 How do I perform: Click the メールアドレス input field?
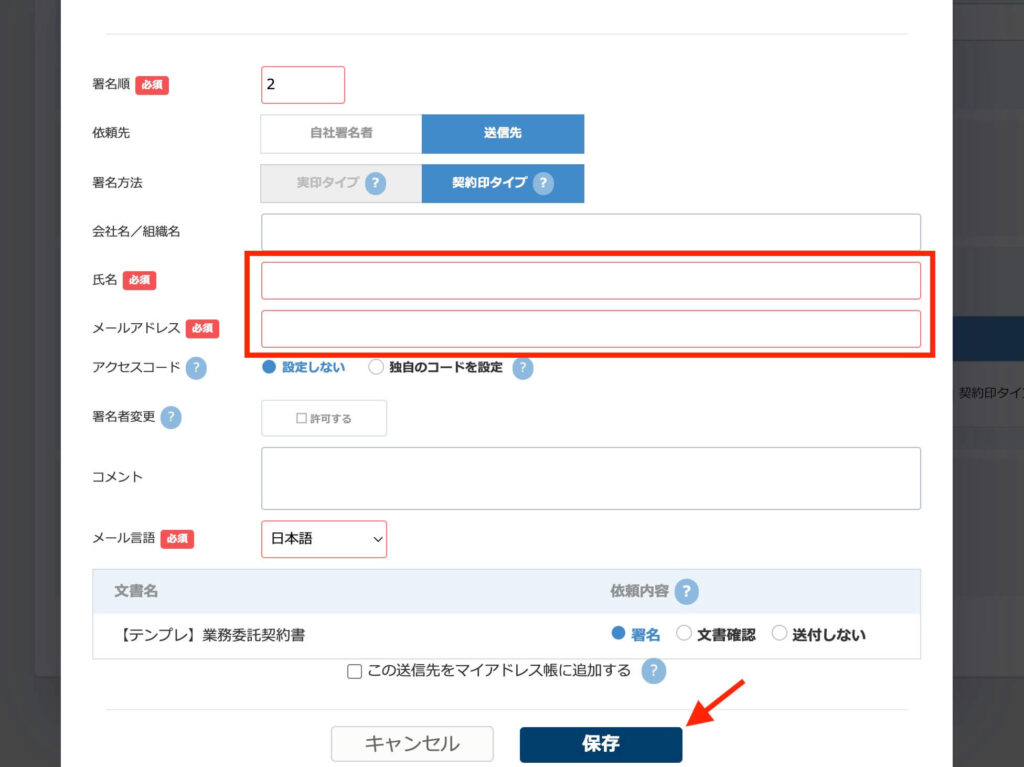point(590,329)
